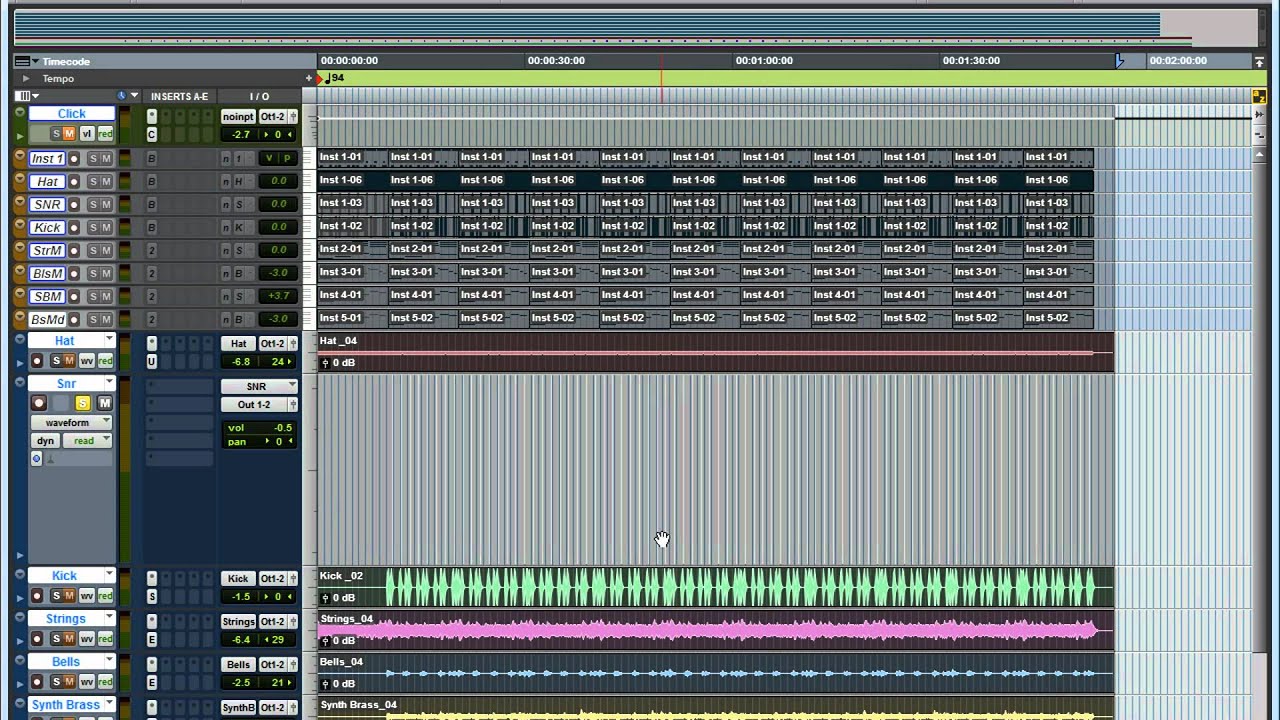Click red automation button on Hat track

[105, 361]
